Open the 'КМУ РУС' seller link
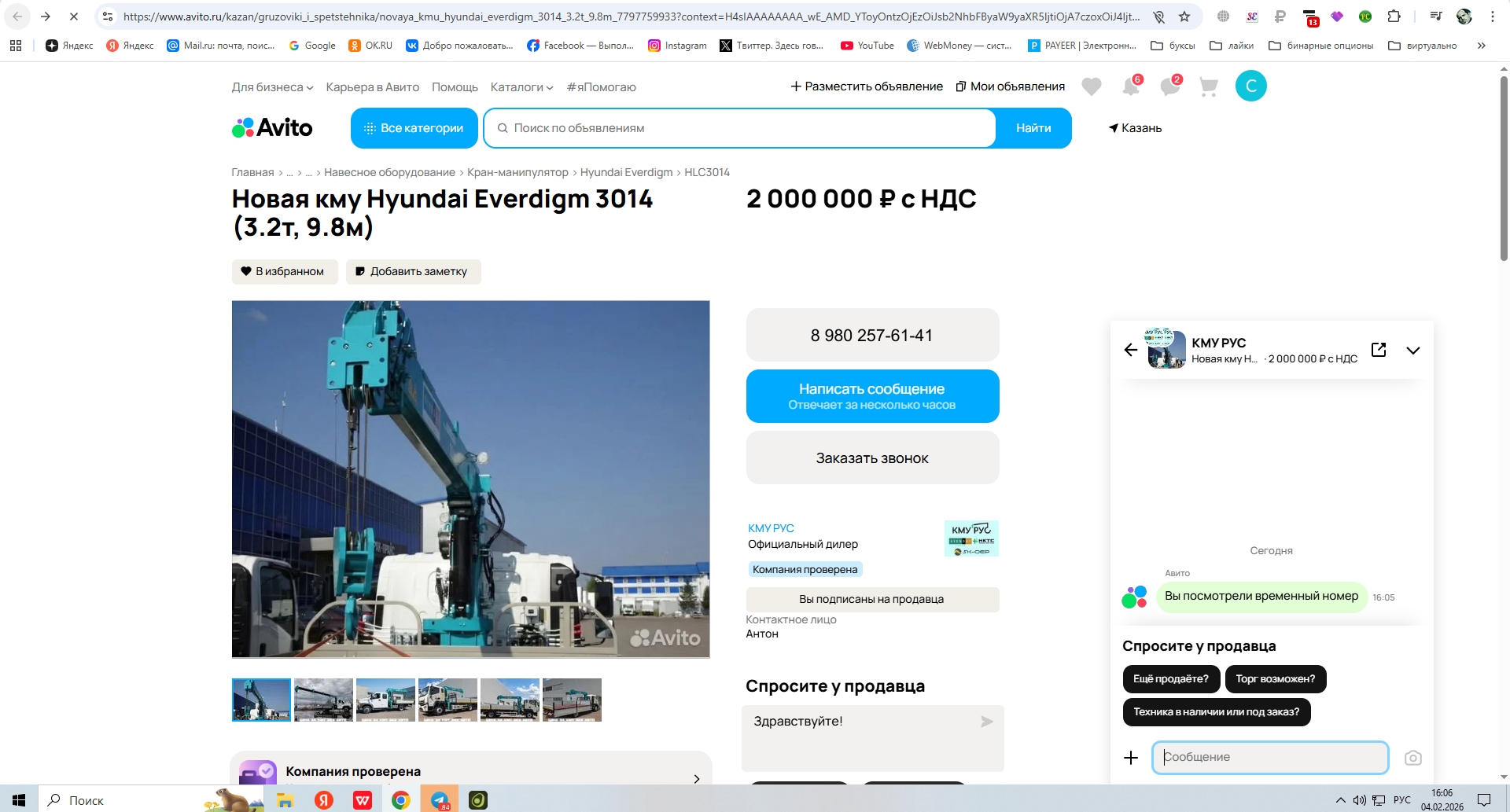Viewport: 1510px width, 812px height. click(771, 528)
